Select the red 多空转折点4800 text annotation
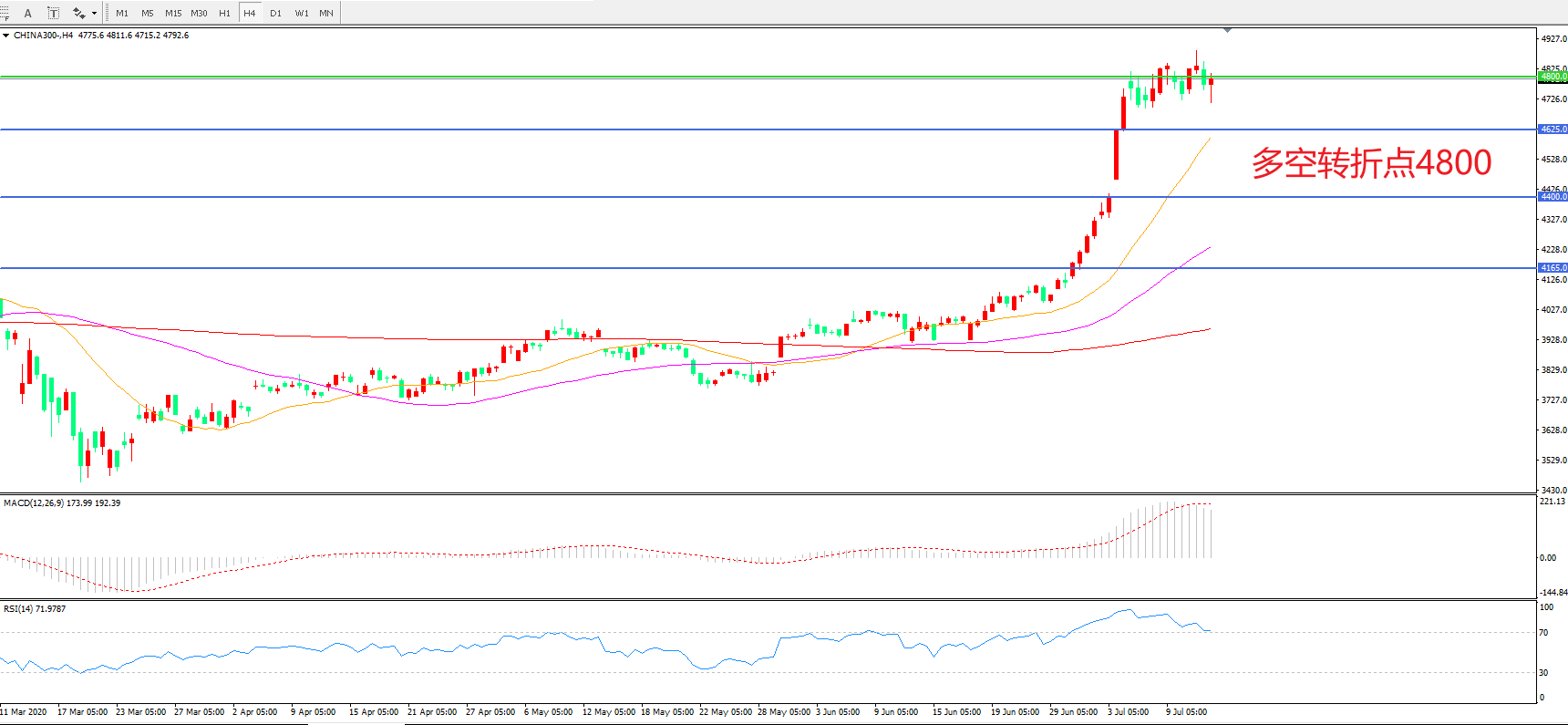The image size is (1568, 725). coord(1370,163)
